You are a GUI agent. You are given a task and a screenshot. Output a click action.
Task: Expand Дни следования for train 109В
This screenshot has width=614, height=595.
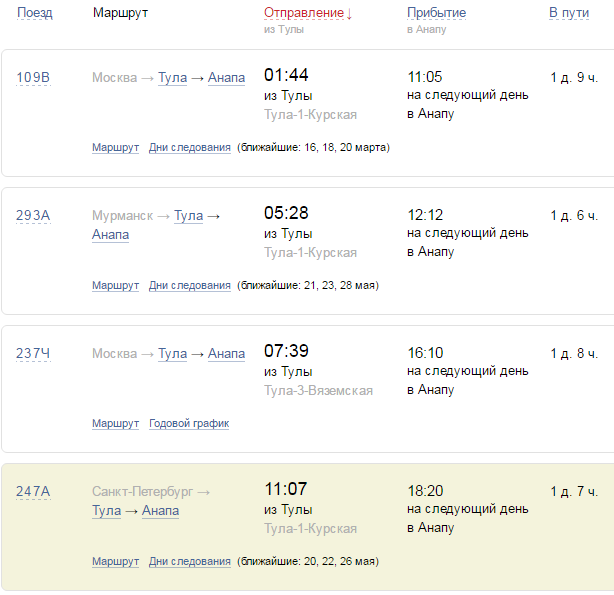pos(189,147)
